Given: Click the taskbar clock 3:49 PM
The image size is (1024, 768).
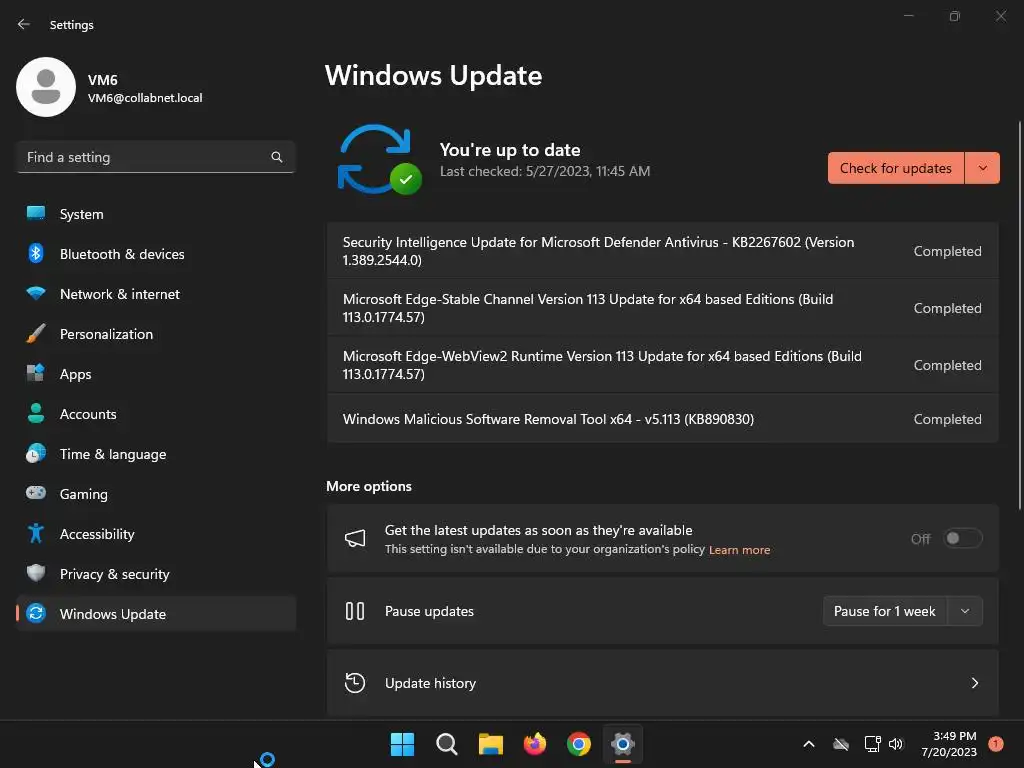Looking at the screenshot, I should point(950,744).
